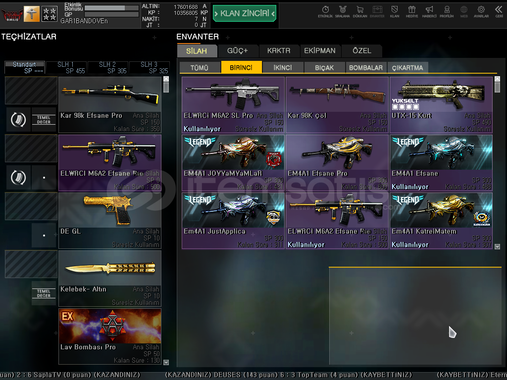Screen dimensions: 507x380
Task: Click the magazine icon beside Kar 98k
Action: 18,120
